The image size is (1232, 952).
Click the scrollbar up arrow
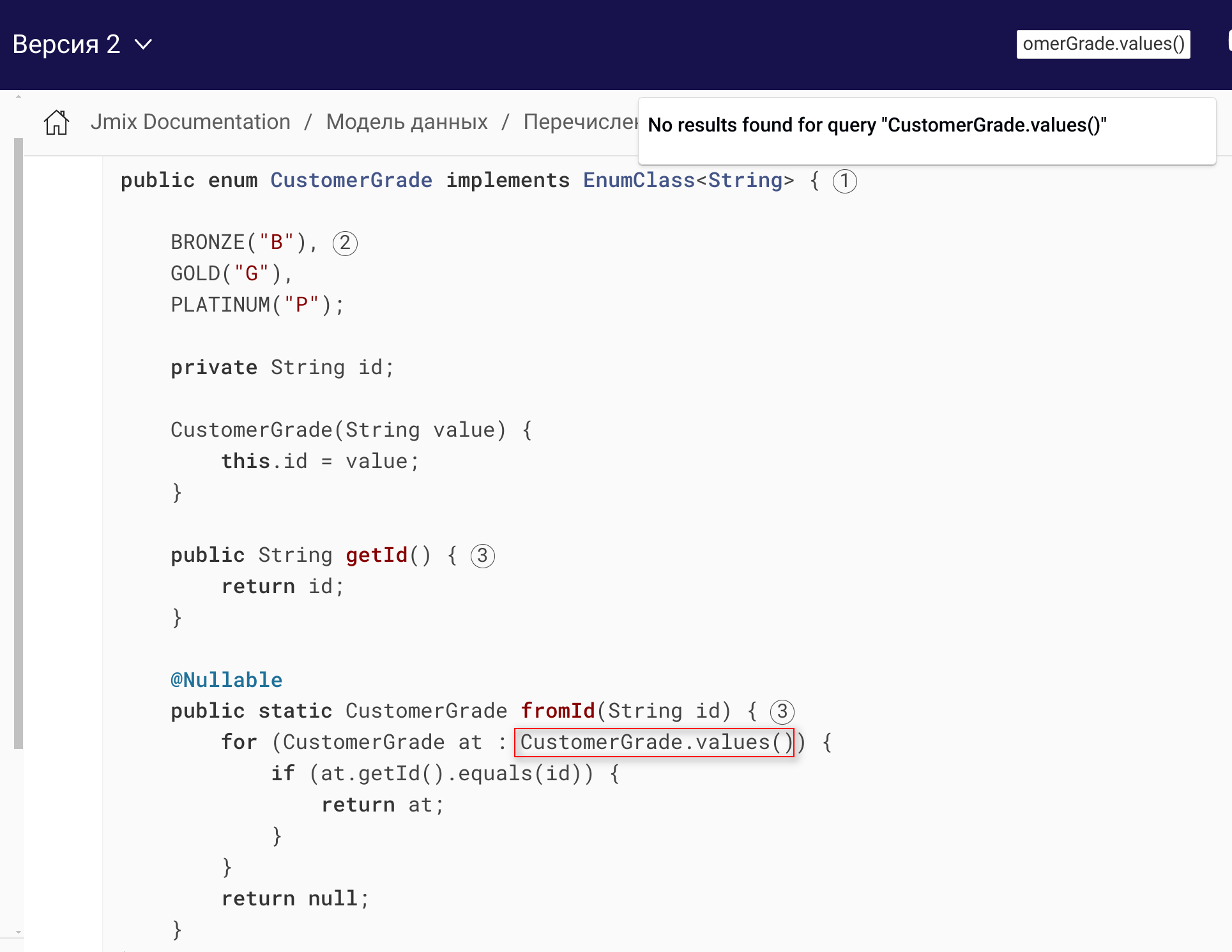coord(19,96)
